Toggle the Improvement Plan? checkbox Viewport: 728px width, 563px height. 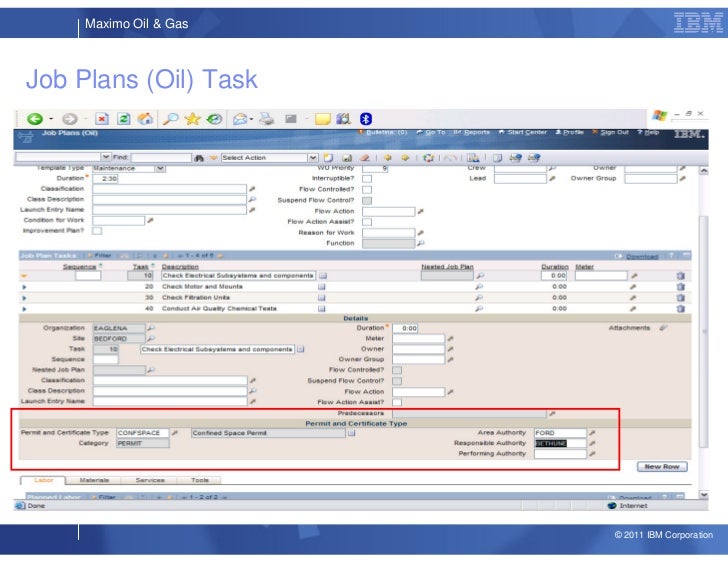[x=97, y=231]
